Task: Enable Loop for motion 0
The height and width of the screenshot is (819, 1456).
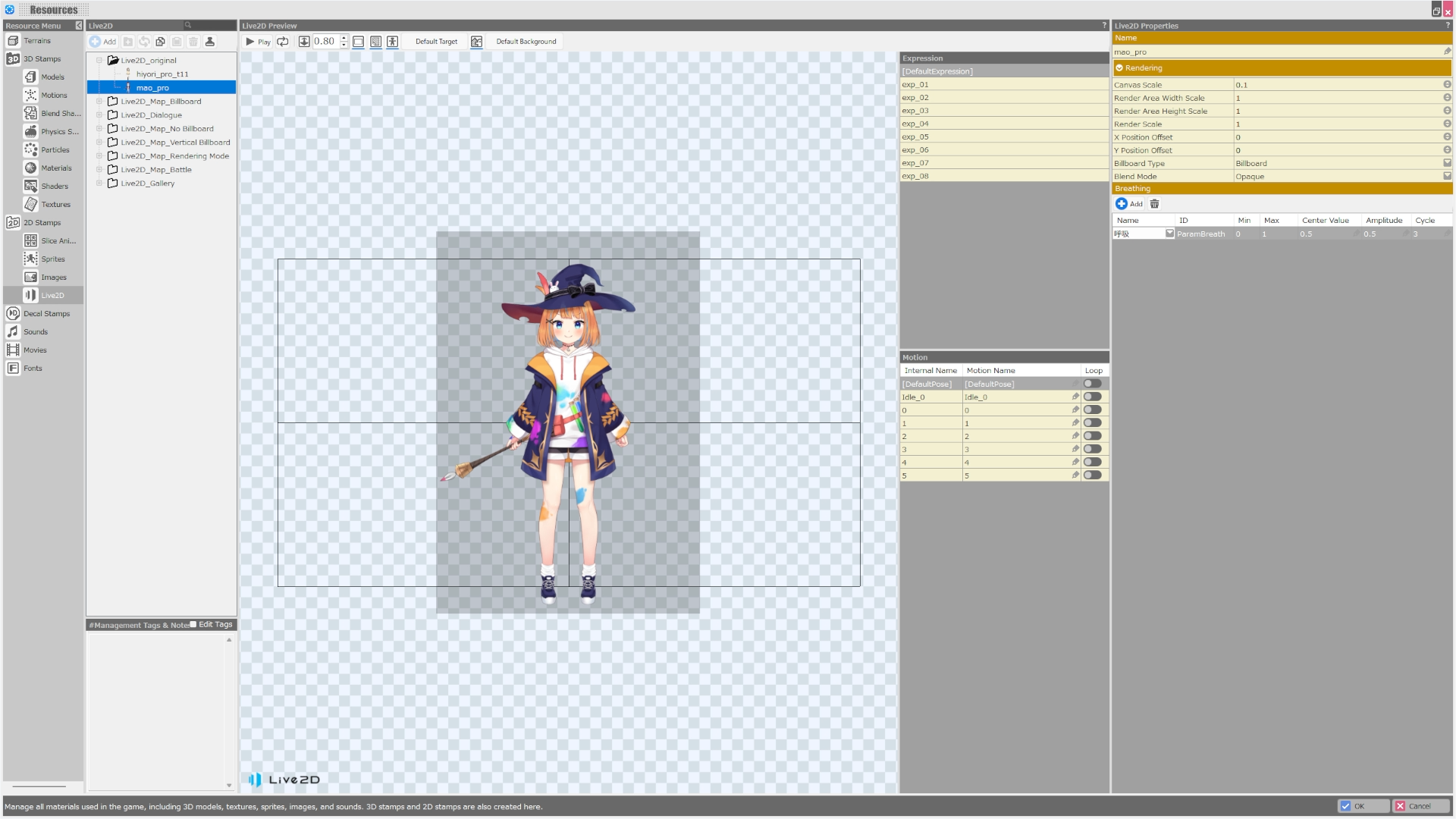Action: coord(1093,410)
